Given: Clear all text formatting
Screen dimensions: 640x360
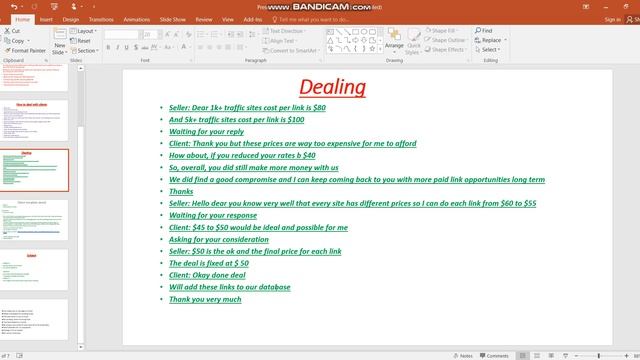Looking at the screenshot, I should coord(188,35).
